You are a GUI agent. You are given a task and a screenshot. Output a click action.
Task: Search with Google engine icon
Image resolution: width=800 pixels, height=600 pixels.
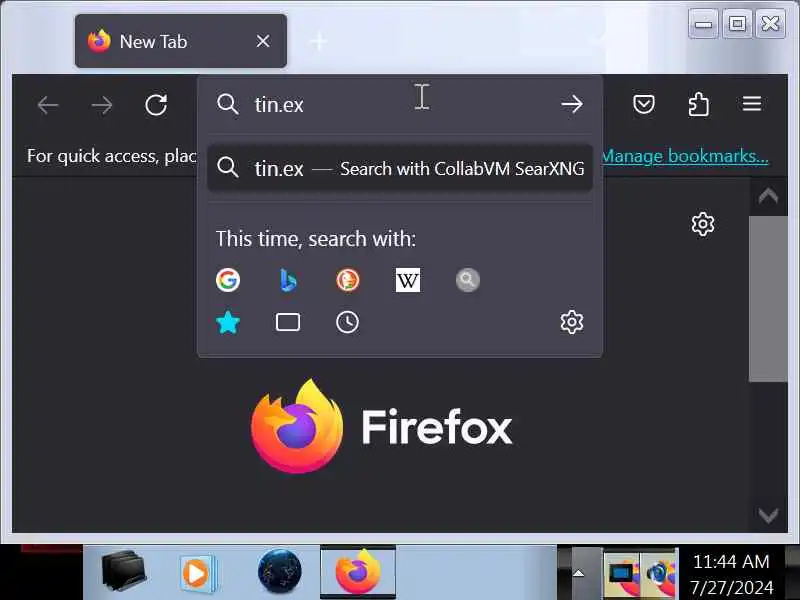coord(228,280)
